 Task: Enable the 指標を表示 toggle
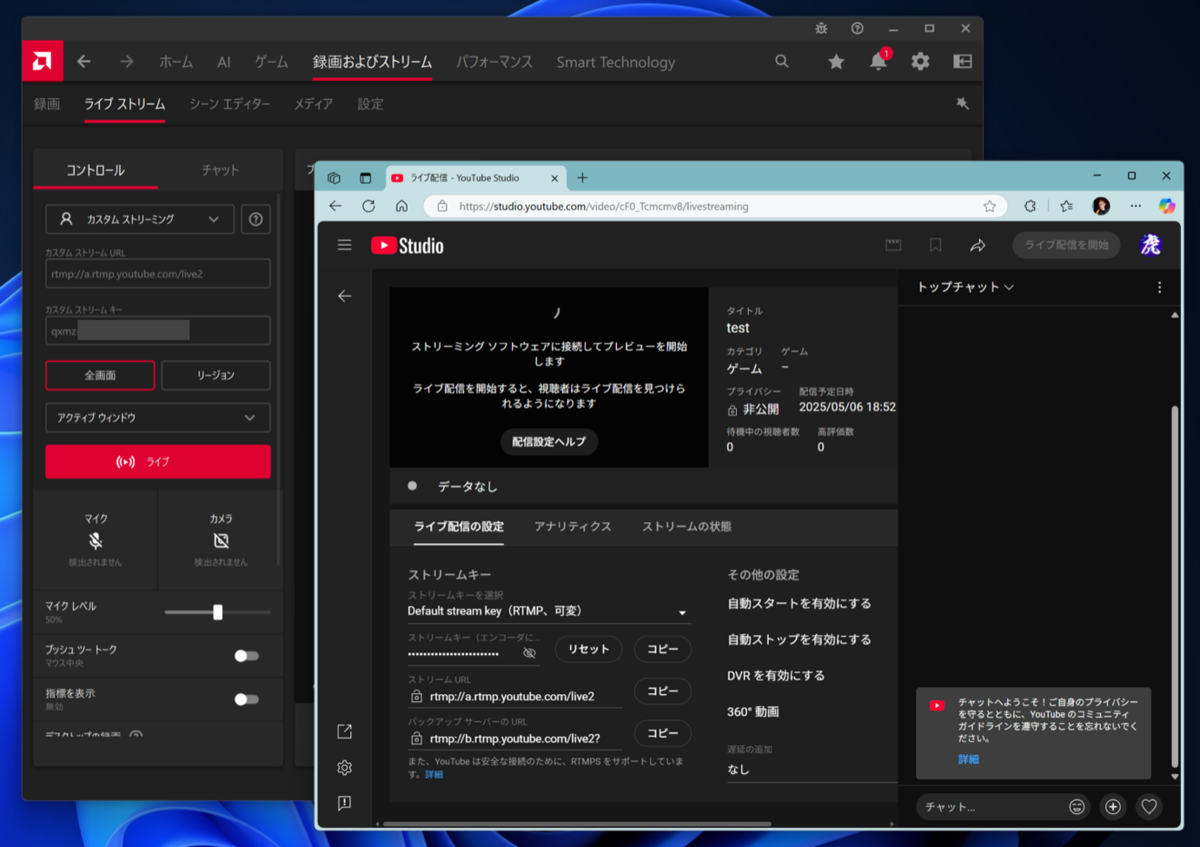246,699
